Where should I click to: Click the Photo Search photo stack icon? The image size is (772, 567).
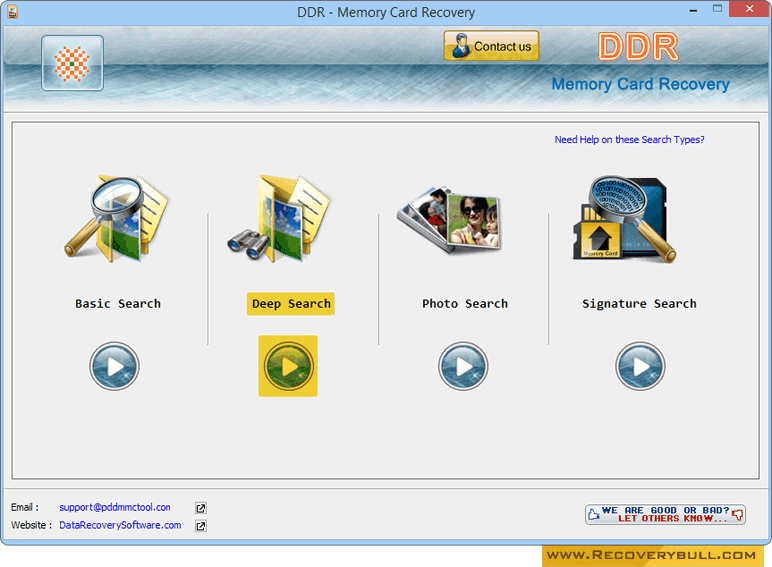coord(449,220)
